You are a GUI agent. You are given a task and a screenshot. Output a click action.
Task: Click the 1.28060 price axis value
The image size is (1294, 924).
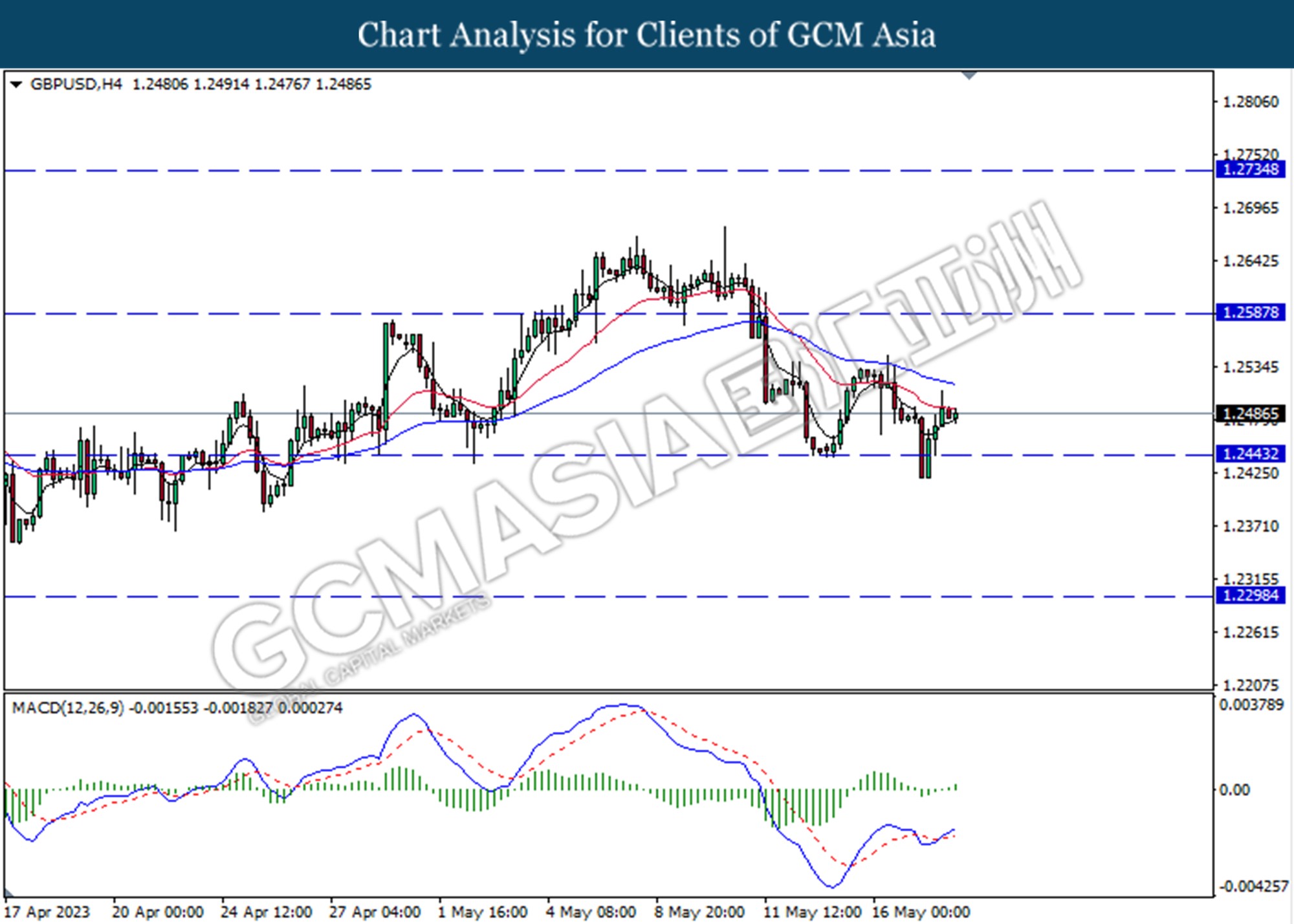tap(1250, 102)
